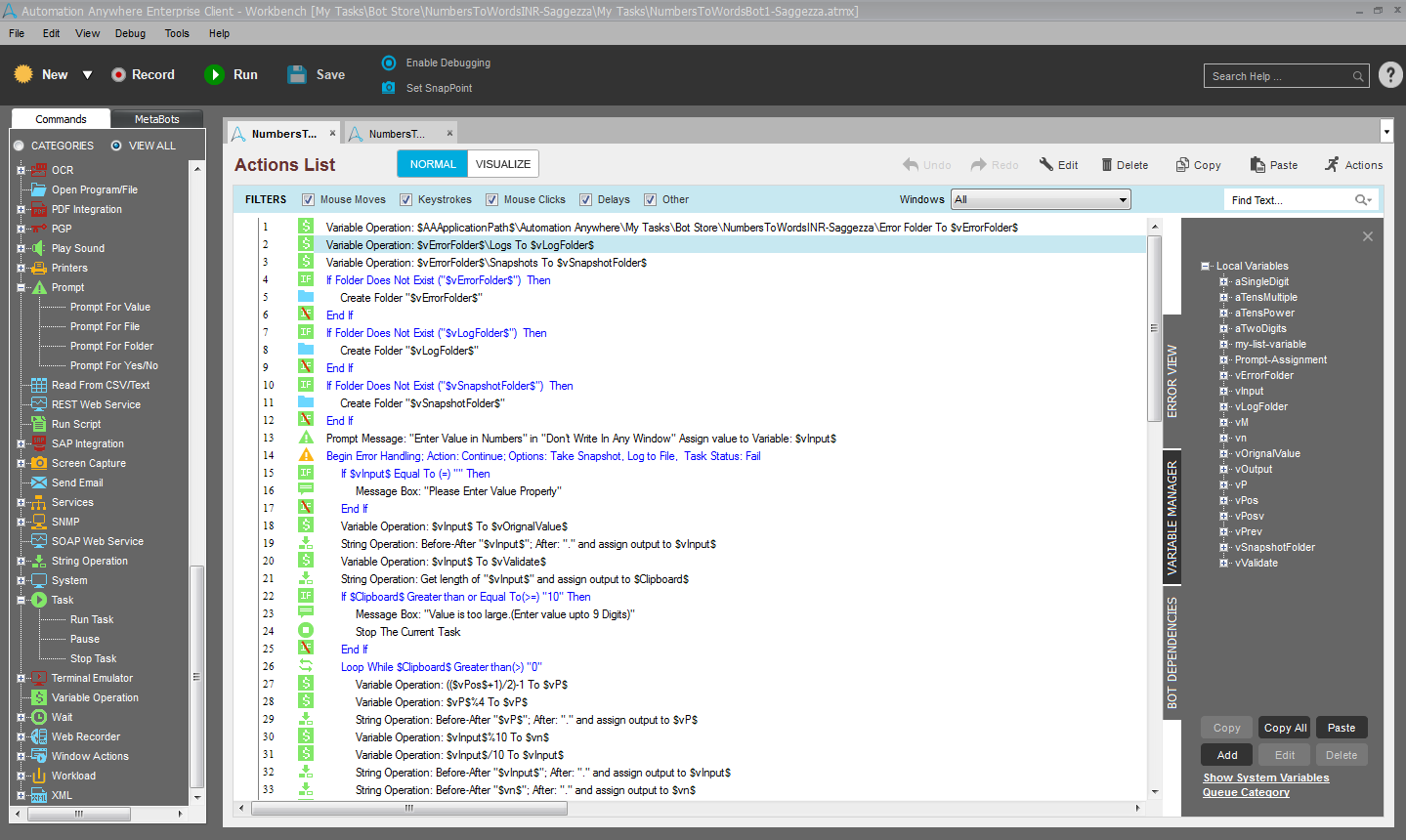Uncheck the Mouse Moves filter checkbox
This screenshot has height=840, width=1406.
[x=309, y=199]
